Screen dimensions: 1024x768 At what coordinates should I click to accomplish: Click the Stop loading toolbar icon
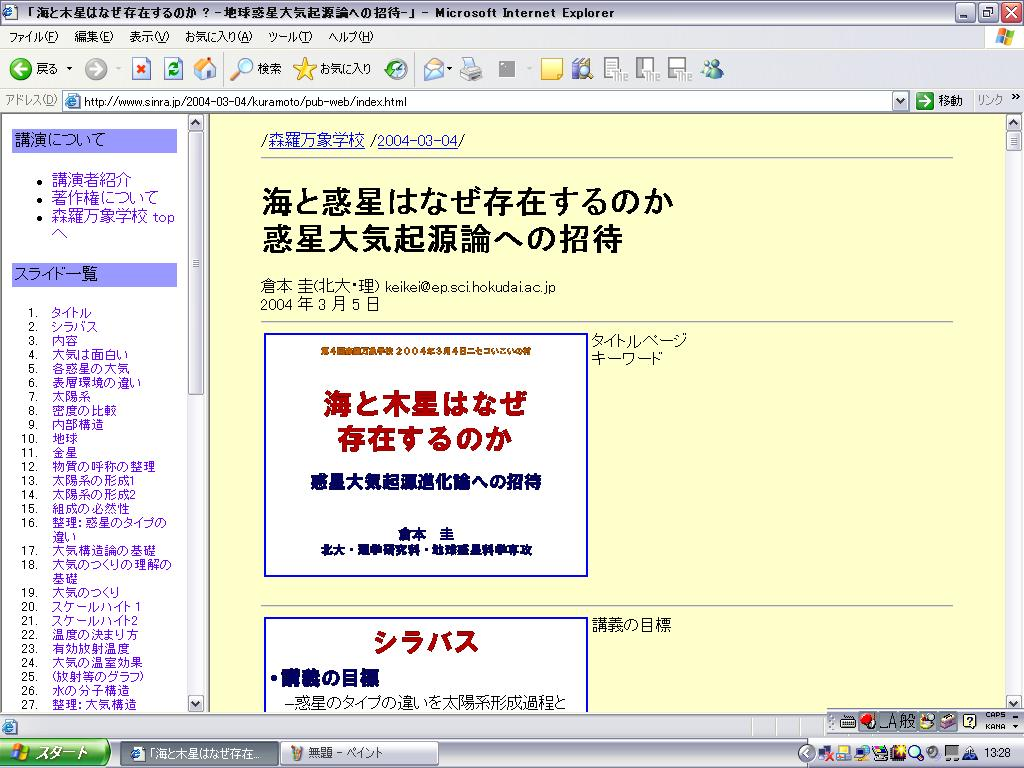pos(142,69)
